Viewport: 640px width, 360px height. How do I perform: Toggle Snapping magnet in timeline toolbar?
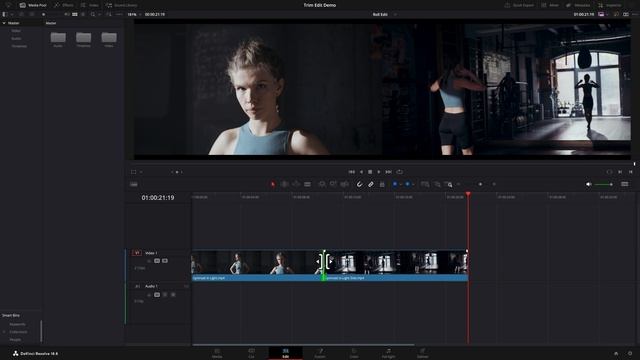tap(359, 184)
